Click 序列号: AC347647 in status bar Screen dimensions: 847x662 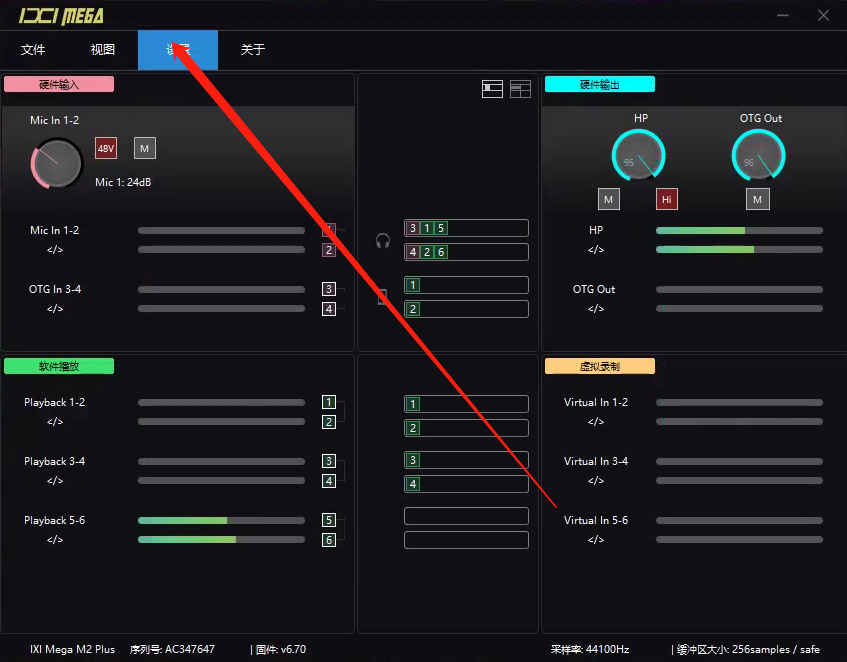[172, 649]
